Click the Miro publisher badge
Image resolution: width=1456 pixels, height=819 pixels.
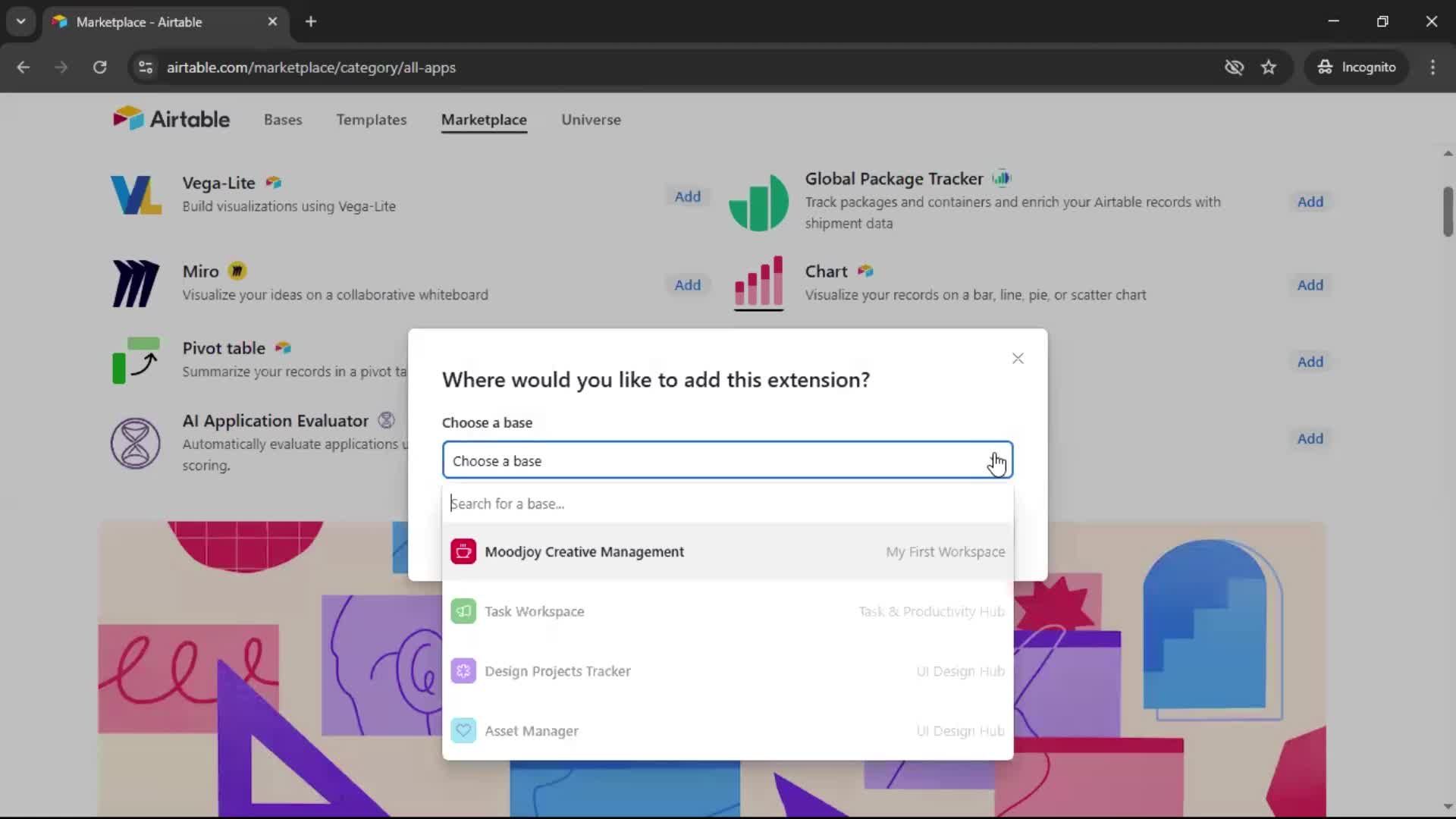pos(237,271)
